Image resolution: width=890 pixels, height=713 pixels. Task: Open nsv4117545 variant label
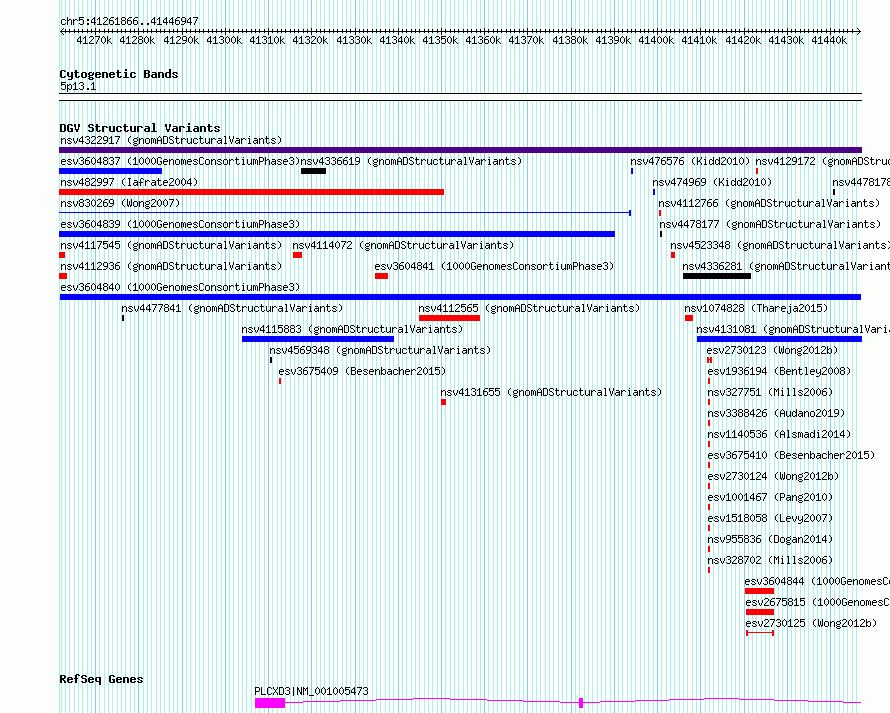[x=171, y=245]
